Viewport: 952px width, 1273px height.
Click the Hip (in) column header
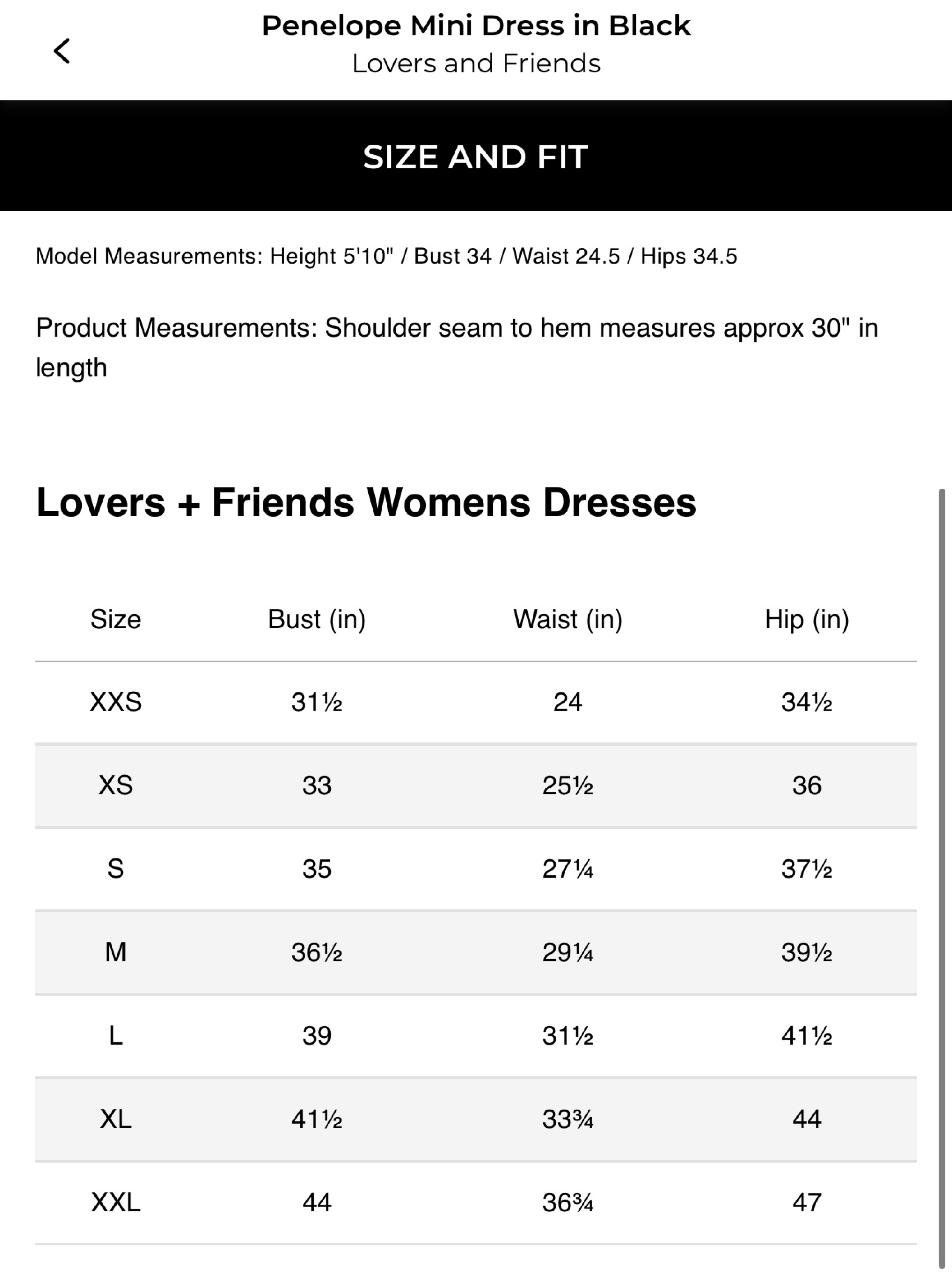coord(807,620)
